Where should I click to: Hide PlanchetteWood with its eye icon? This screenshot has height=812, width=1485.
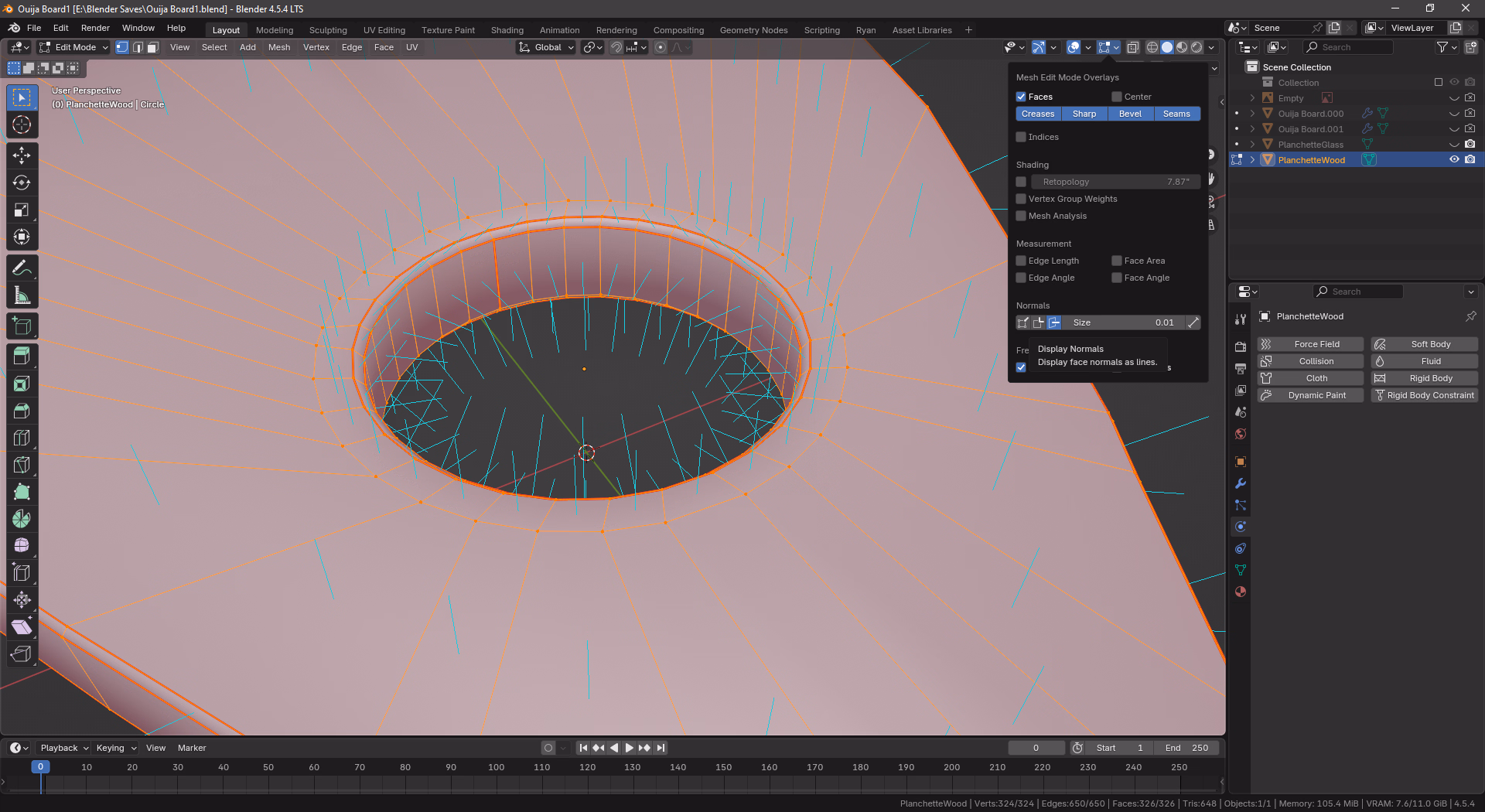point(1454,159)
